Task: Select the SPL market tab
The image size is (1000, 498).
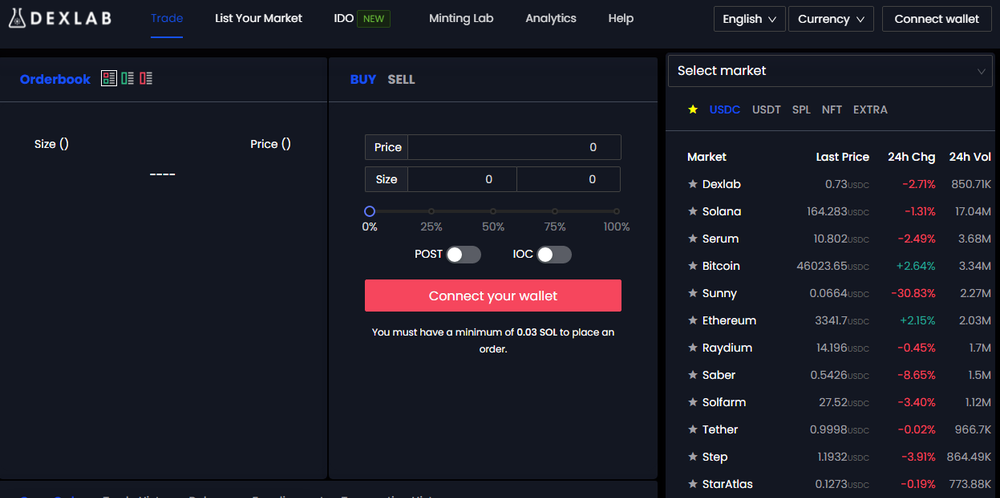Action: (x=801, y=110)
